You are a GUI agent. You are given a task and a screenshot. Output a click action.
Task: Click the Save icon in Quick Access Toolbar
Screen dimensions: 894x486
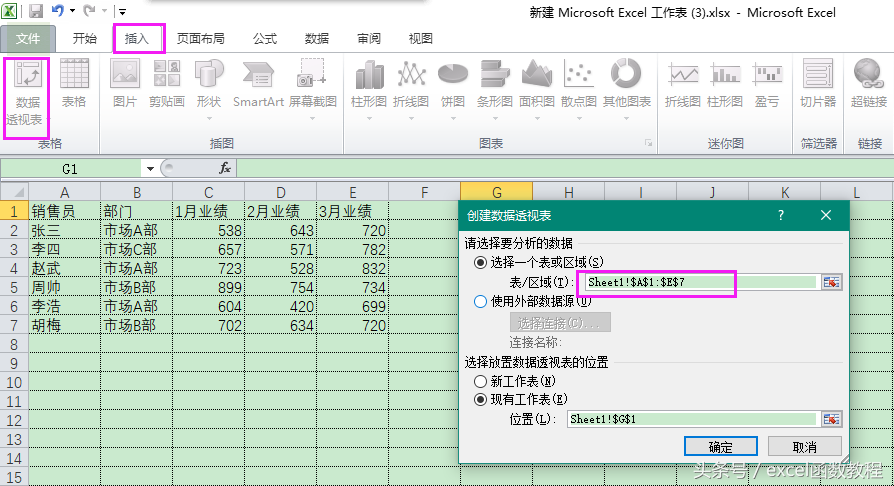[x=36, y=11]
